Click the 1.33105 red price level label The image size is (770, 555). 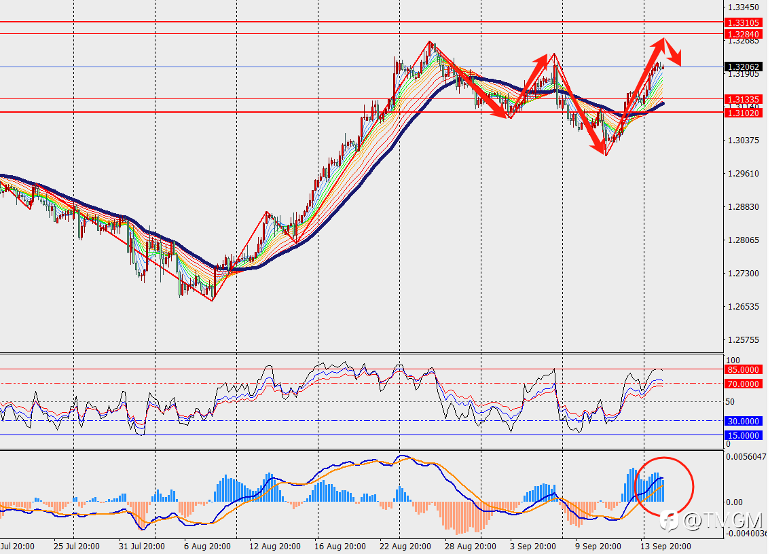743,23
